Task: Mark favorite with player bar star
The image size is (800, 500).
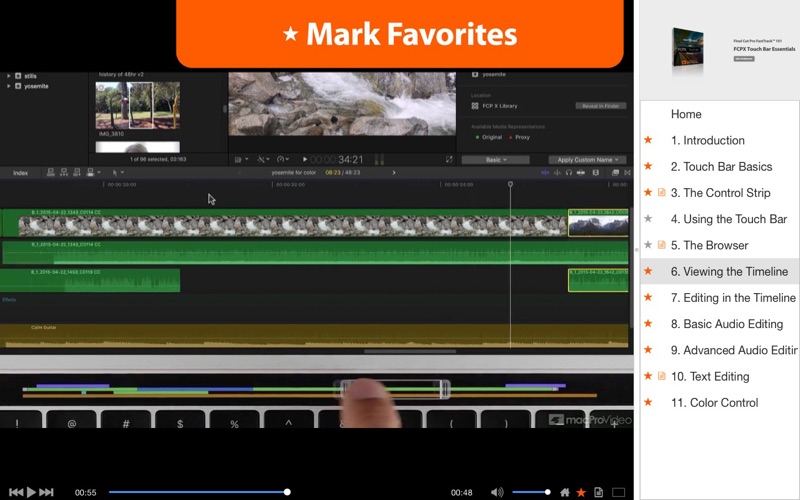Action: coord(581,492)
